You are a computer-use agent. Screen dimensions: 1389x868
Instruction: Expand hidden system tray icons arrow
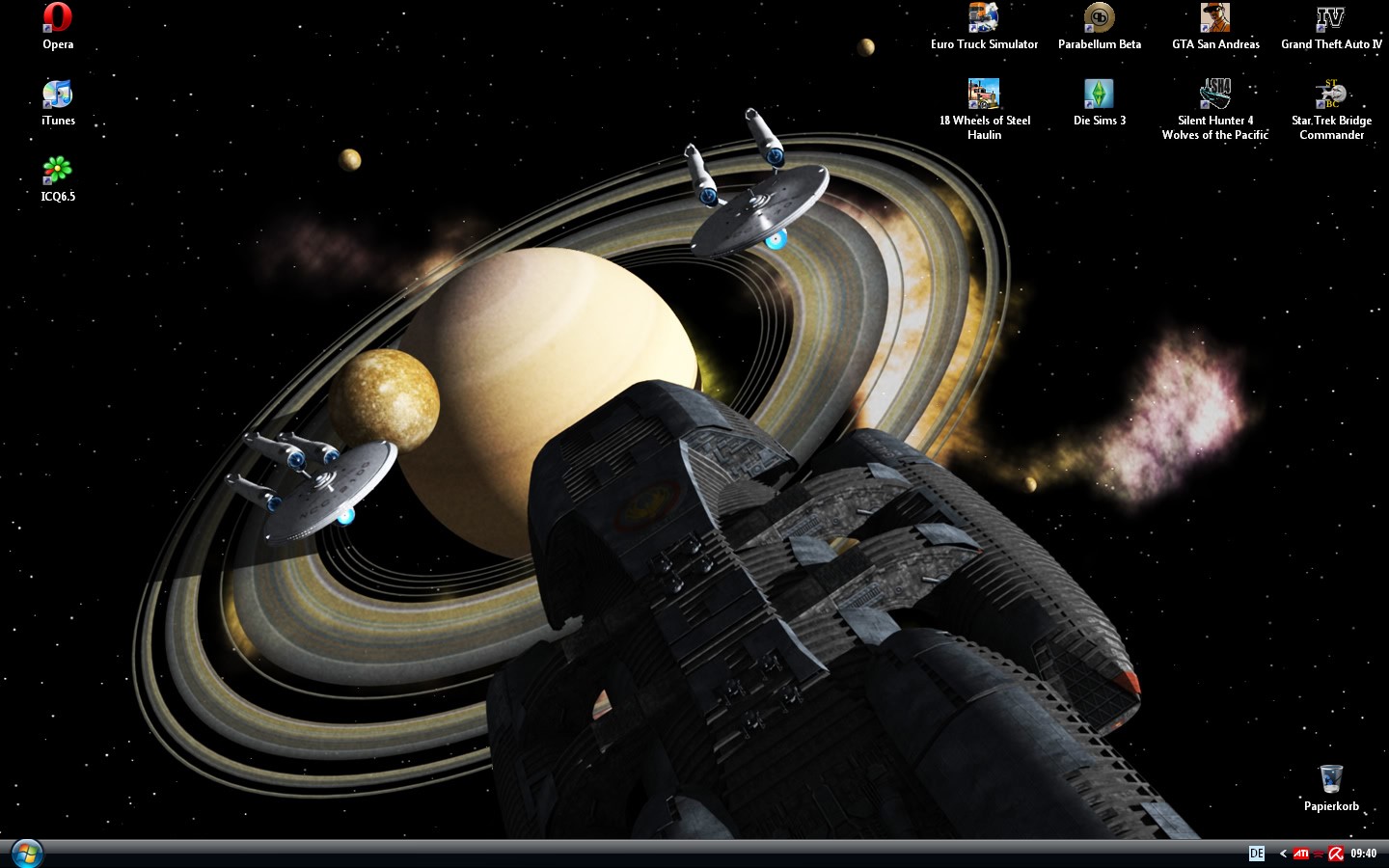[1283, 854]
